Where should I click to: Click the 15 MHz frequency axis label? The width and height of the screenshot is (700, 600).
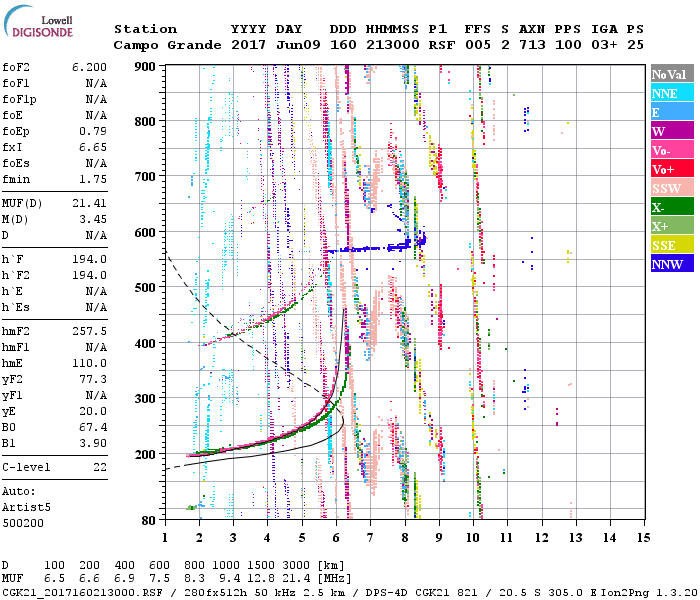643,538
